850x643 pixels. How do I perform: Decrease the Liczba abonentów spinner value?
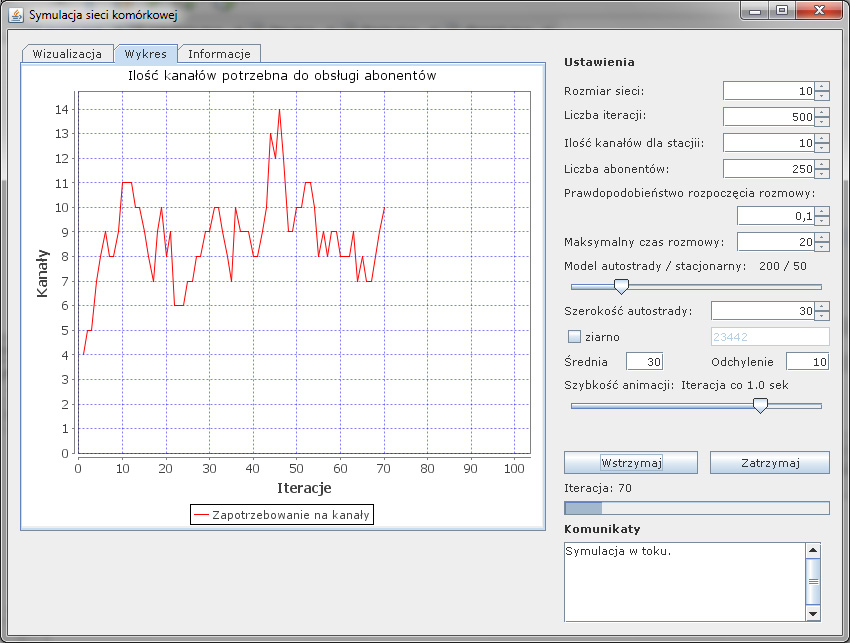[822, 174]
